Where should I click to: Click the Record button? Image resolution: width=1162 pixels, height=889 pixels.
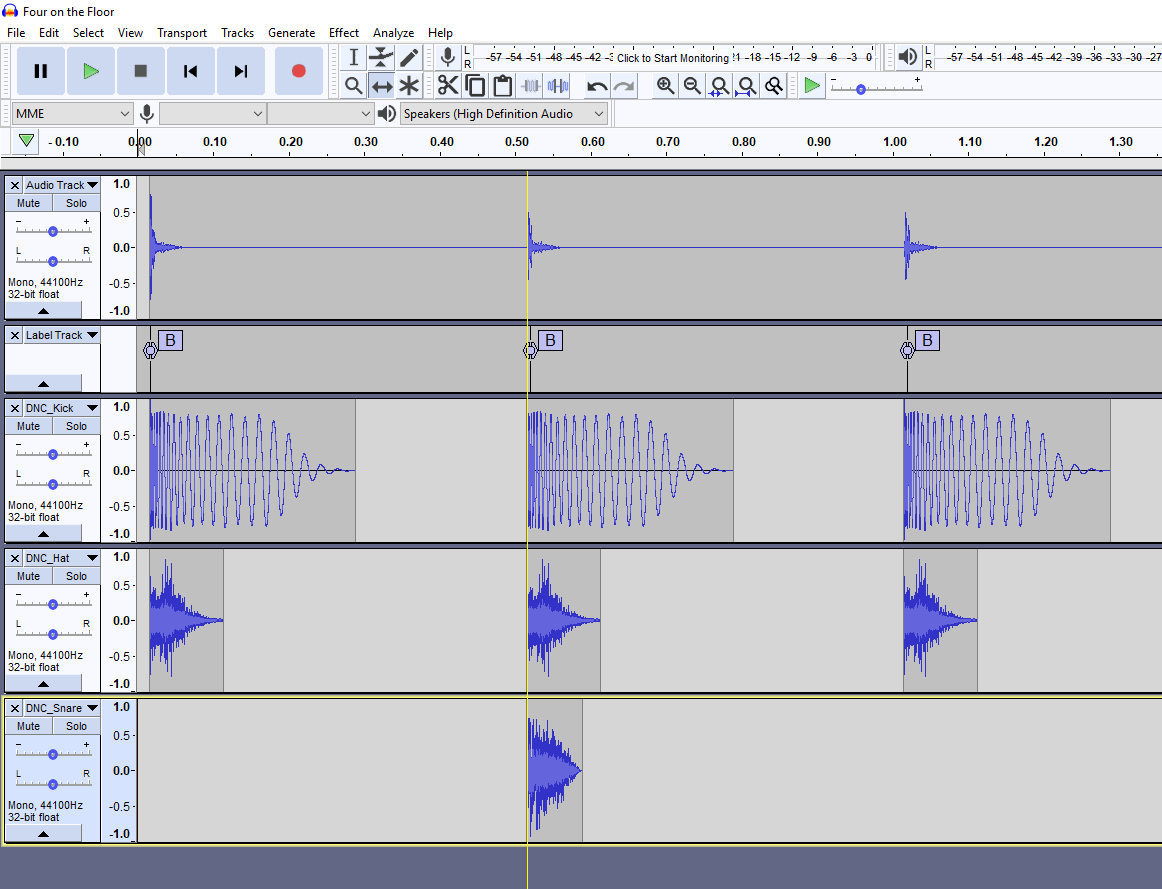(298, 71)
